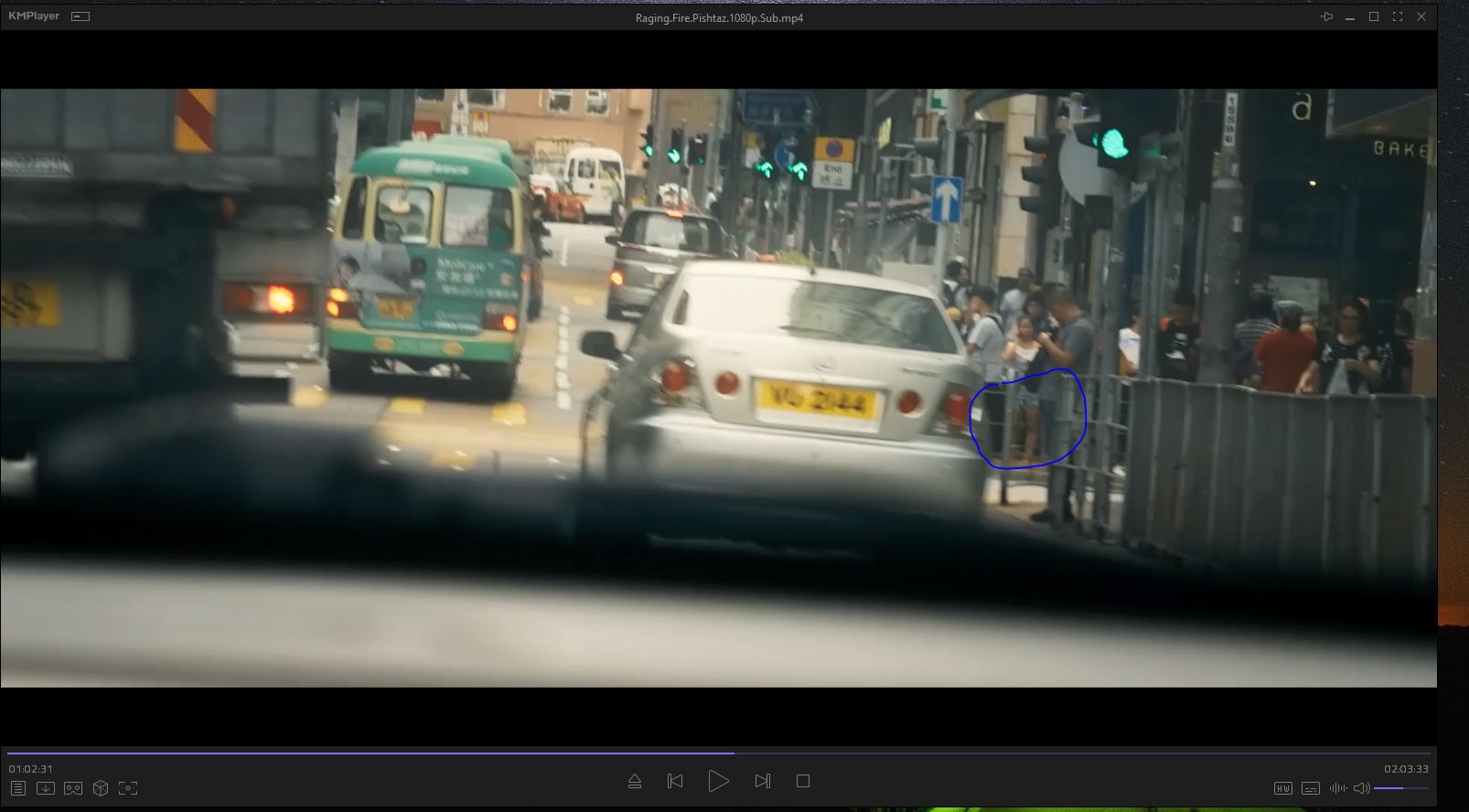This screenshot has width=1469, height=812.
Task: Open the audio equalizer waveform icon
Action: pyautogui.click(x=1337, y=788)
